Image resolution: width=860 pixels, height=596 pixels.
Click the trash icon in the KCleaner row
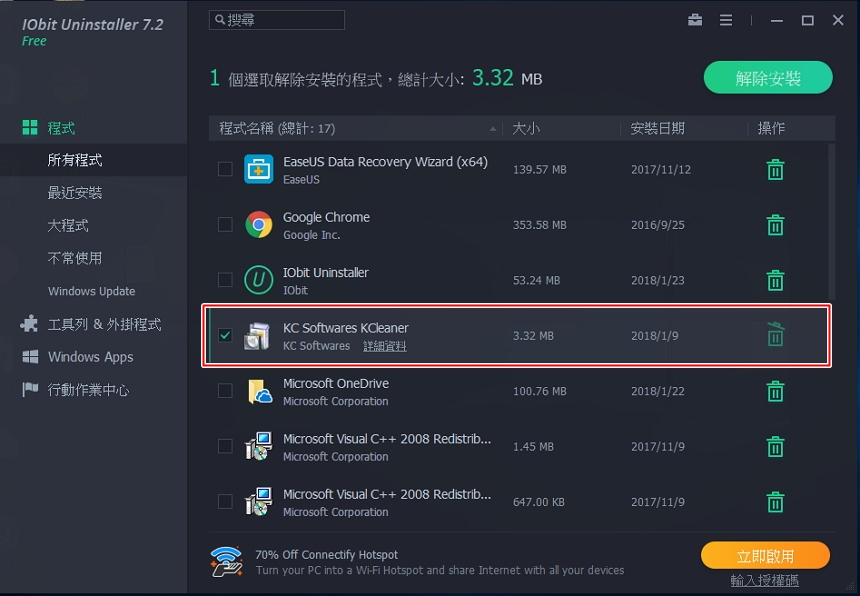(775, 334)
